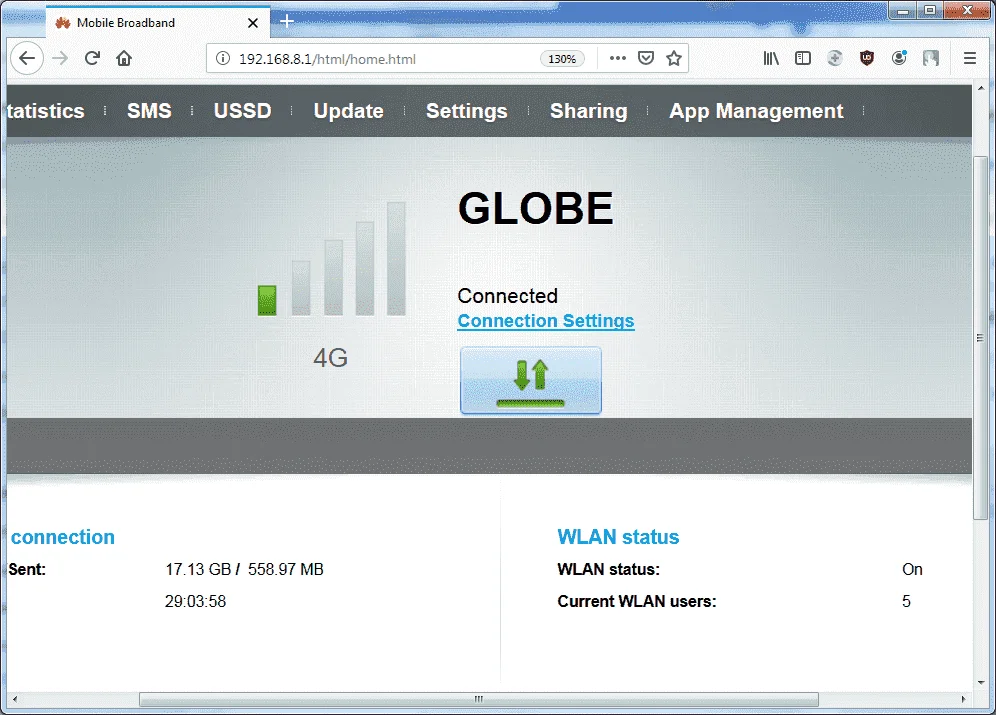Click the horizontal scrollbar thumb
The height and width of the screenshot is (715, 996).
point(479,699)
